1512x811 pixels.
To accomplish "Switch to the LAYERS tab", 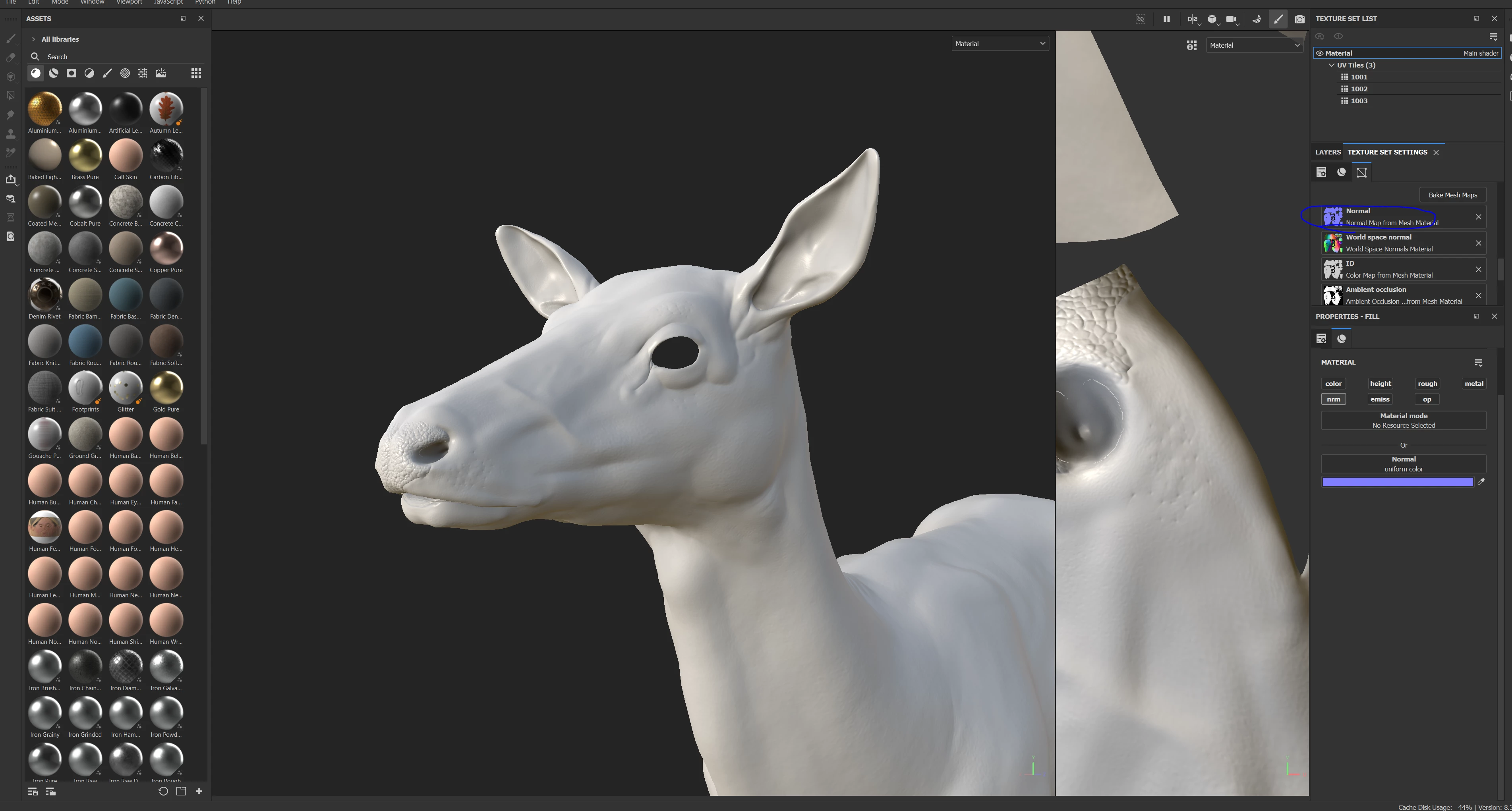I will 1328,152.
